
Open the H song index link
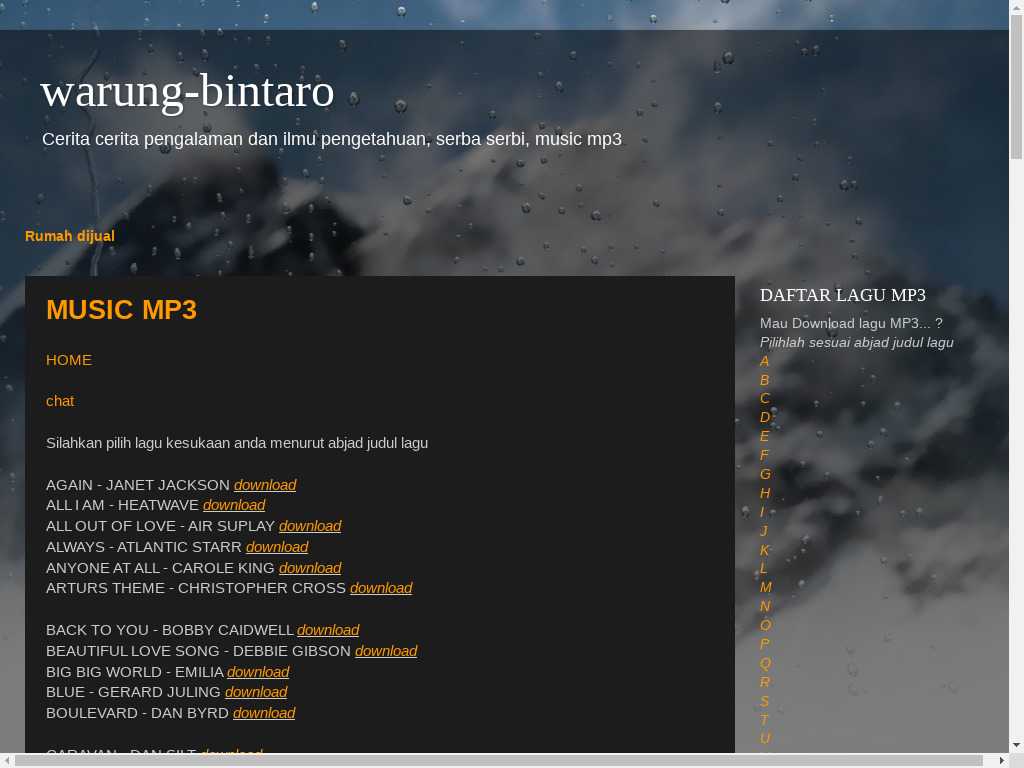(765, 493)
